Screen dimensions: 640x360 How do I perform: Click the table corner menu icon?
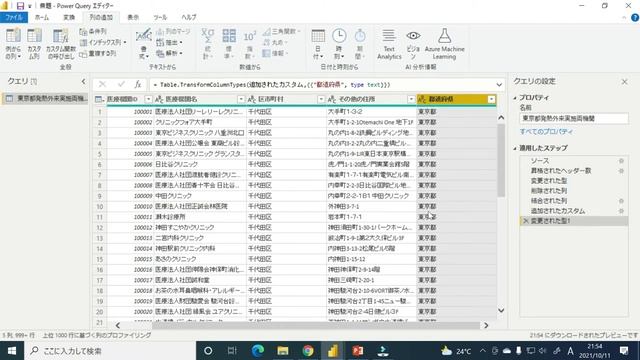tap(99, 99)
